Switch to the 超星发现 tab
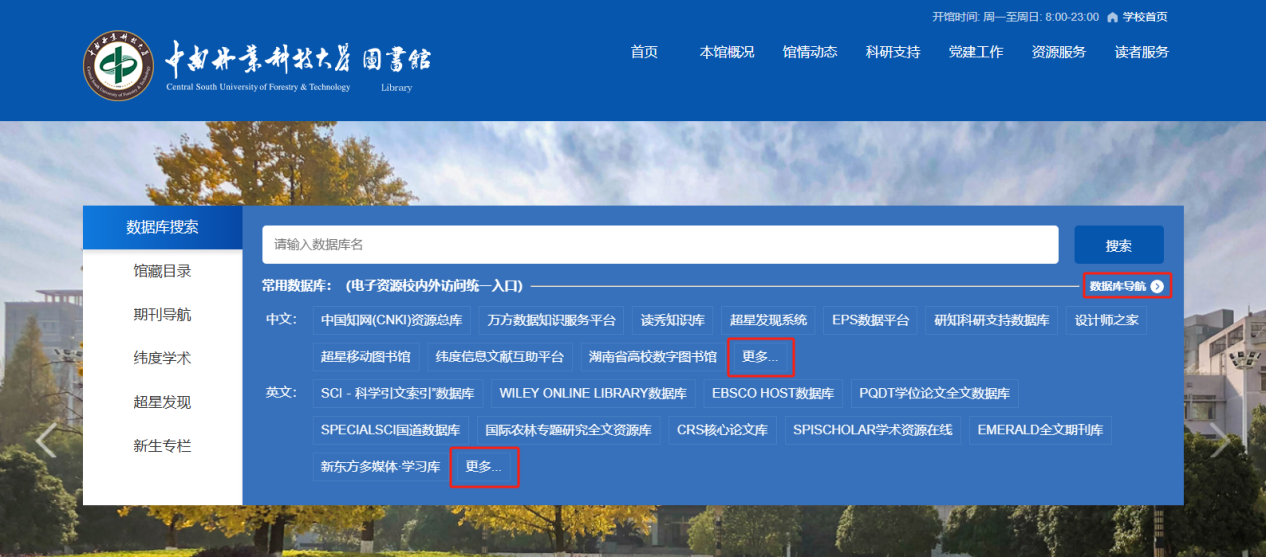Viewport: 1266px width, 557px height. (x=162, y=402)
